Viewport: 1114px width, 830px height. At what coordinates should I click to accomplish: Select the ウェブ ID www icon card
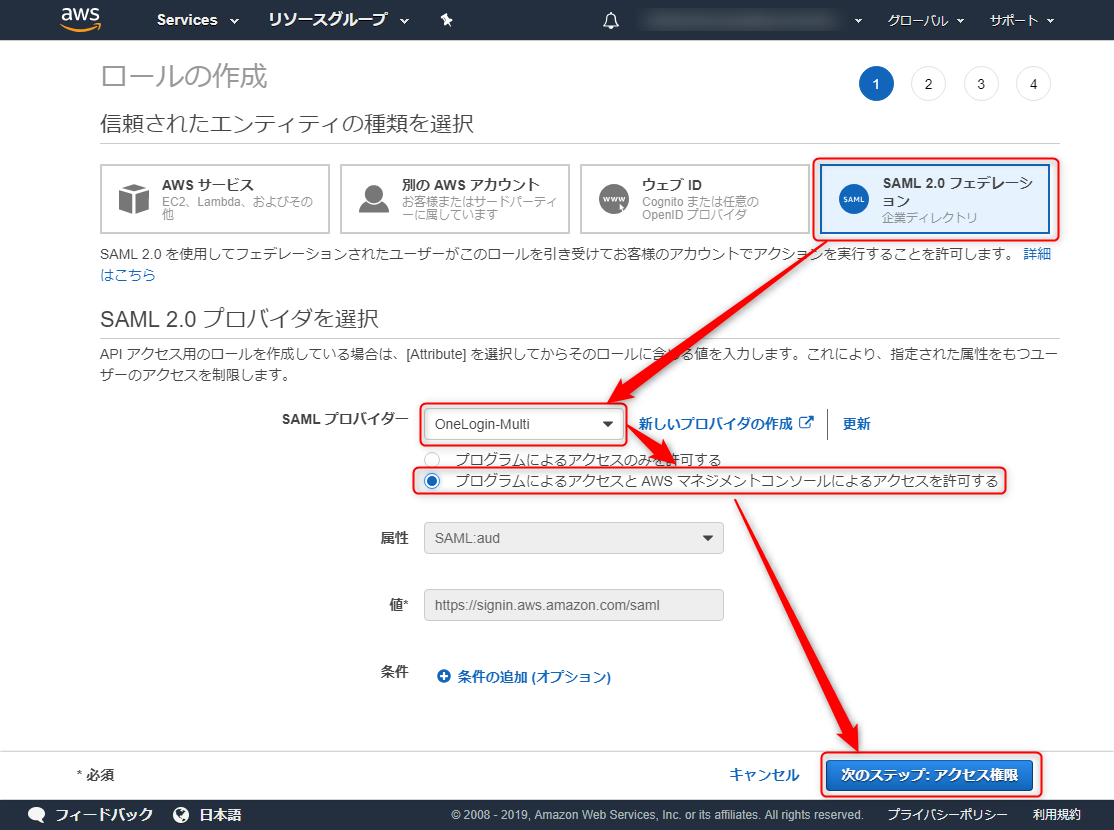[x=694, y=199]
